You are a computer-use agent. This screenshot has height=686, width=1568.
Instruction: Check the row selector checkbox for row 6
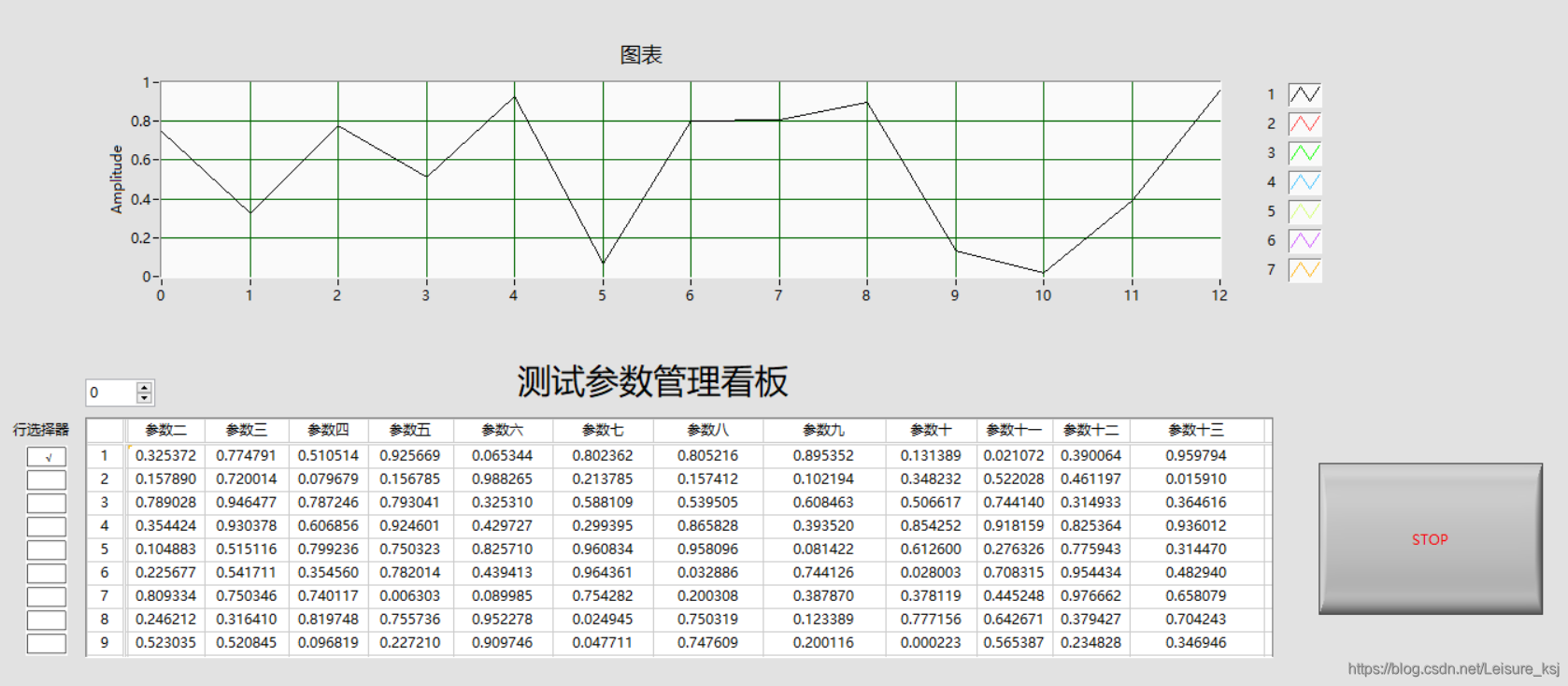point(47,574)
